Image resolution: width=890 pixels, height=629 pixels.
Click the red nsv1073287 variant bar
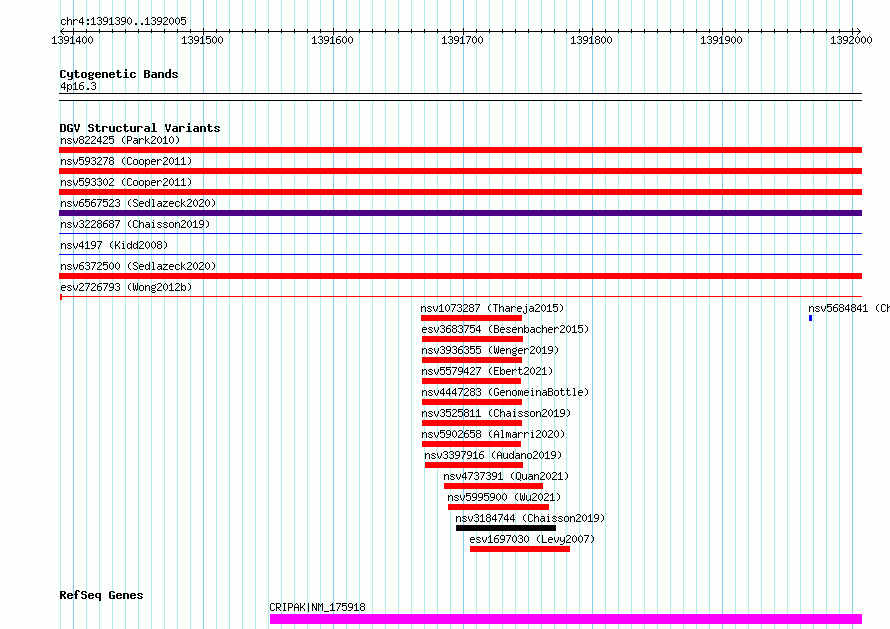(471, 318)
